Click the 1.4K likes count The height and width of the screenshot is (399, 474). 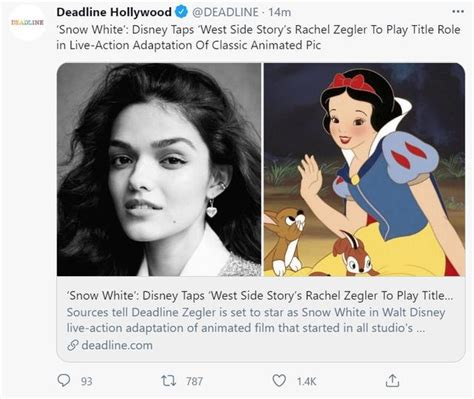click(306, 381)
